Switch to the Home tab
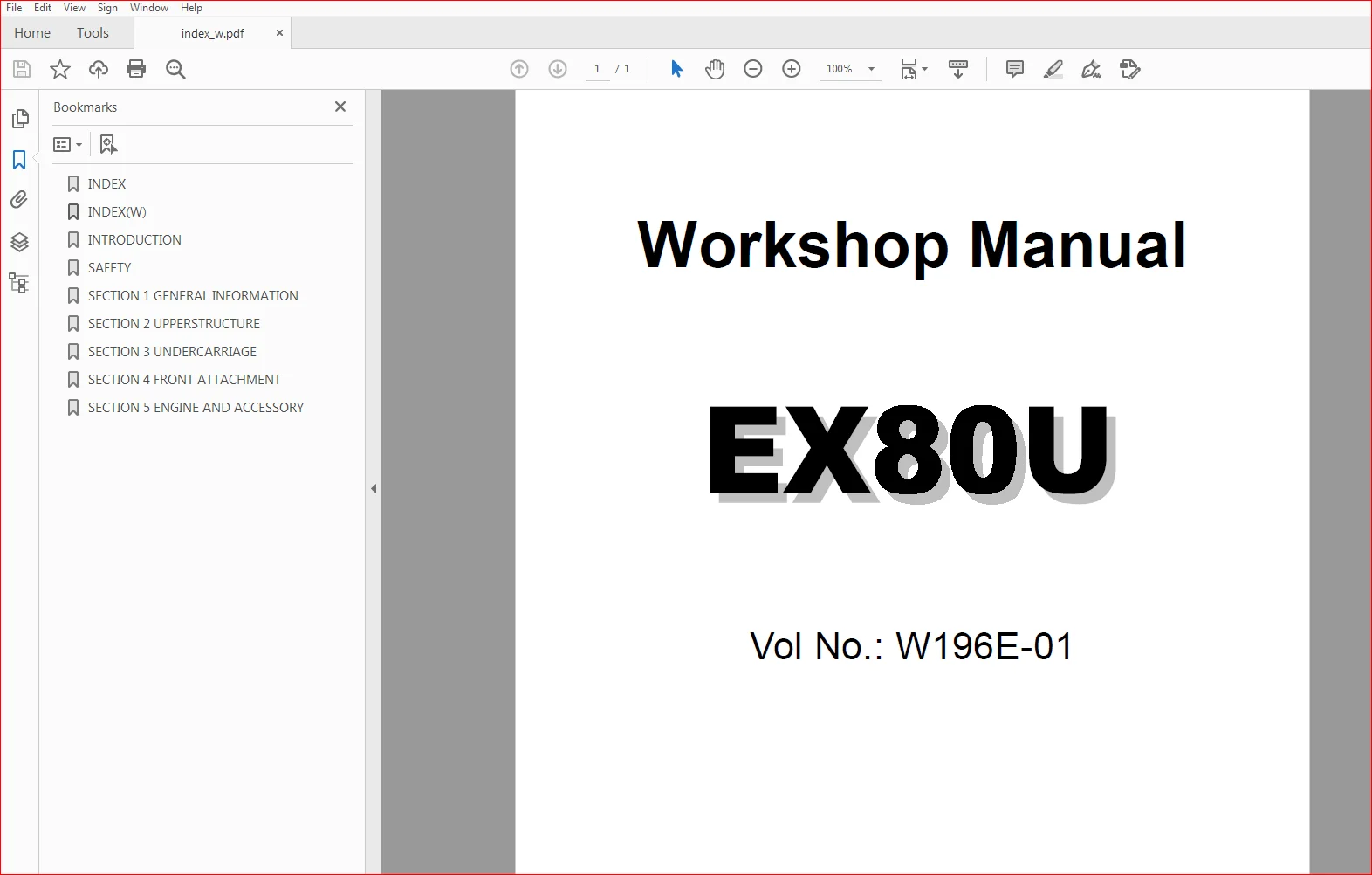 click(32, 33)
